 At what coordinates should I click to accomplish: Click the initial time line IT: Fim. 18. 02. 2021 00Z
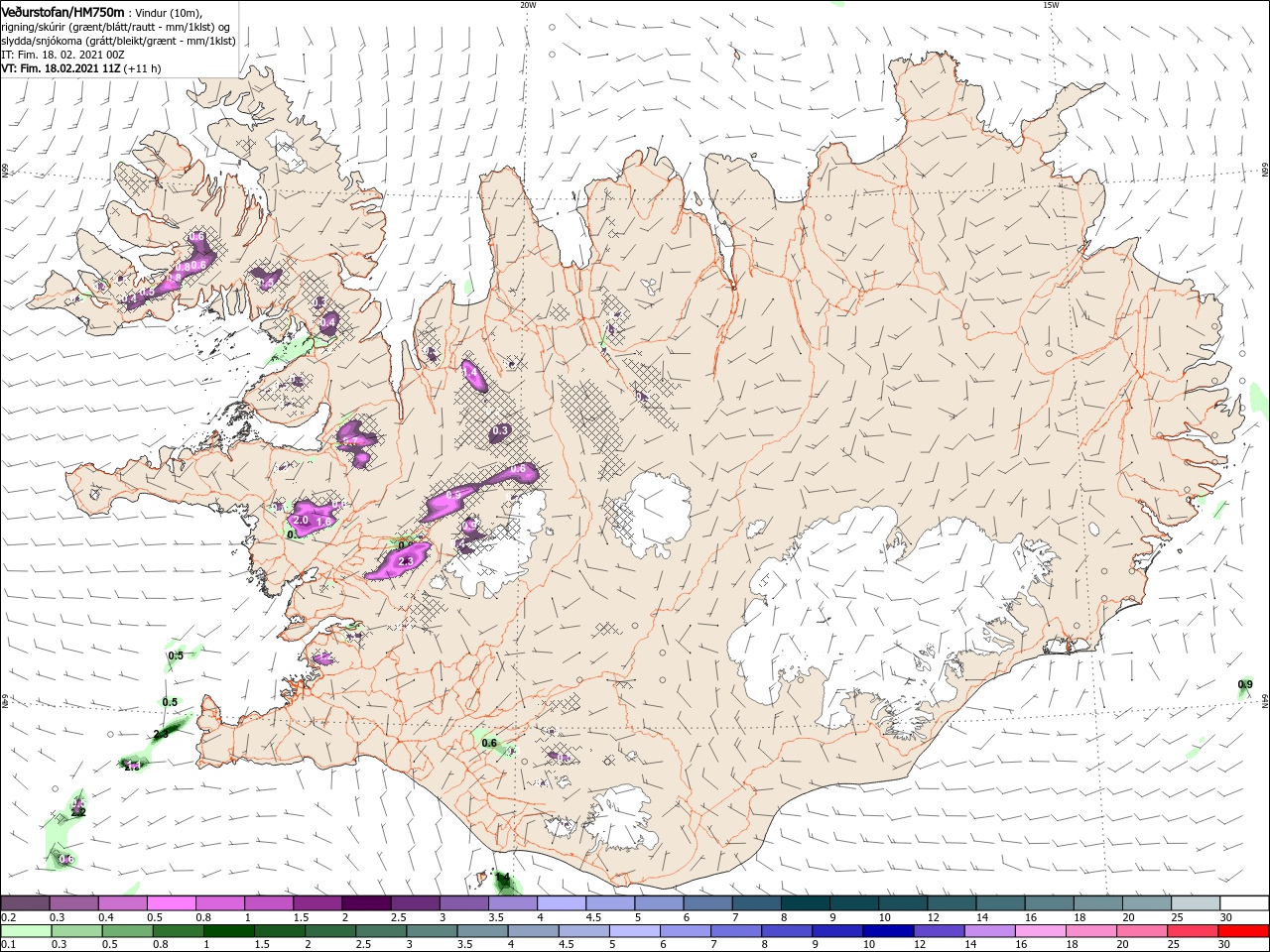point(63,55)
